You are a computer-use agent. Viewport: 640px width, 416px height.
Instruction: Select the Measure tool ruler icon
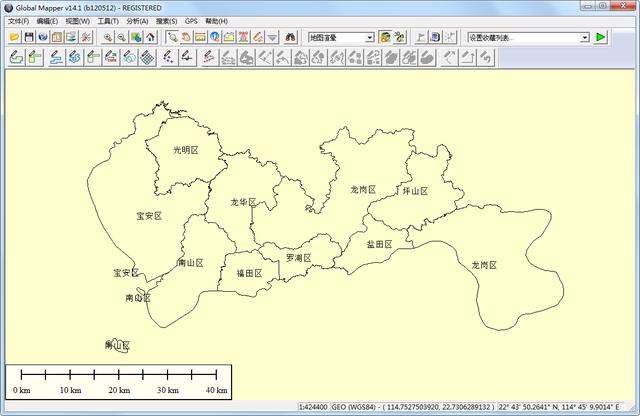[200, 37]
